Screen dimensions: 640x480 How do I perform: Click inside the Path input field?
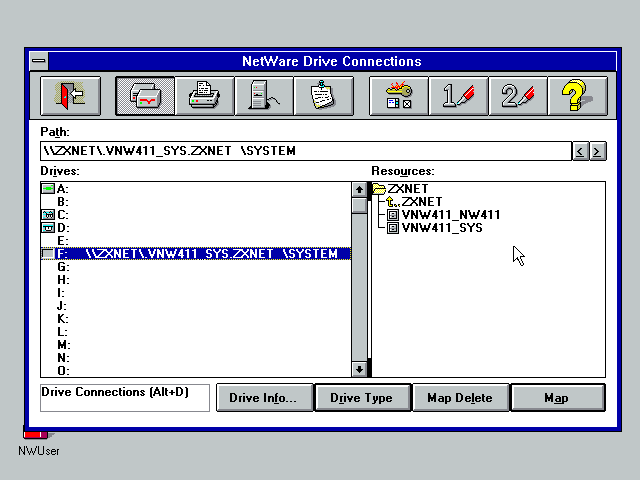tap(306, 151)
